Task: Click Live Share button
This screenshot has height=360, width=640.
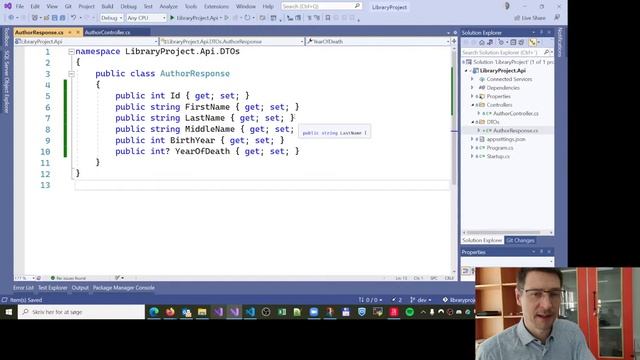Action: (530, 18)
